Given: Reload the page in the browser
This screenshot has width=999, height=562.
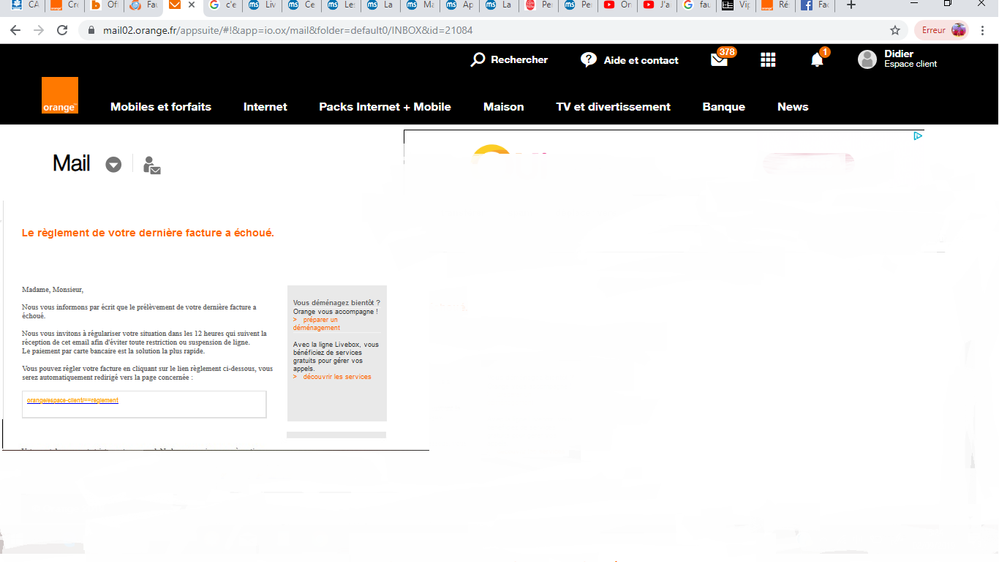Looking at the screenshot, I should 62,30.
